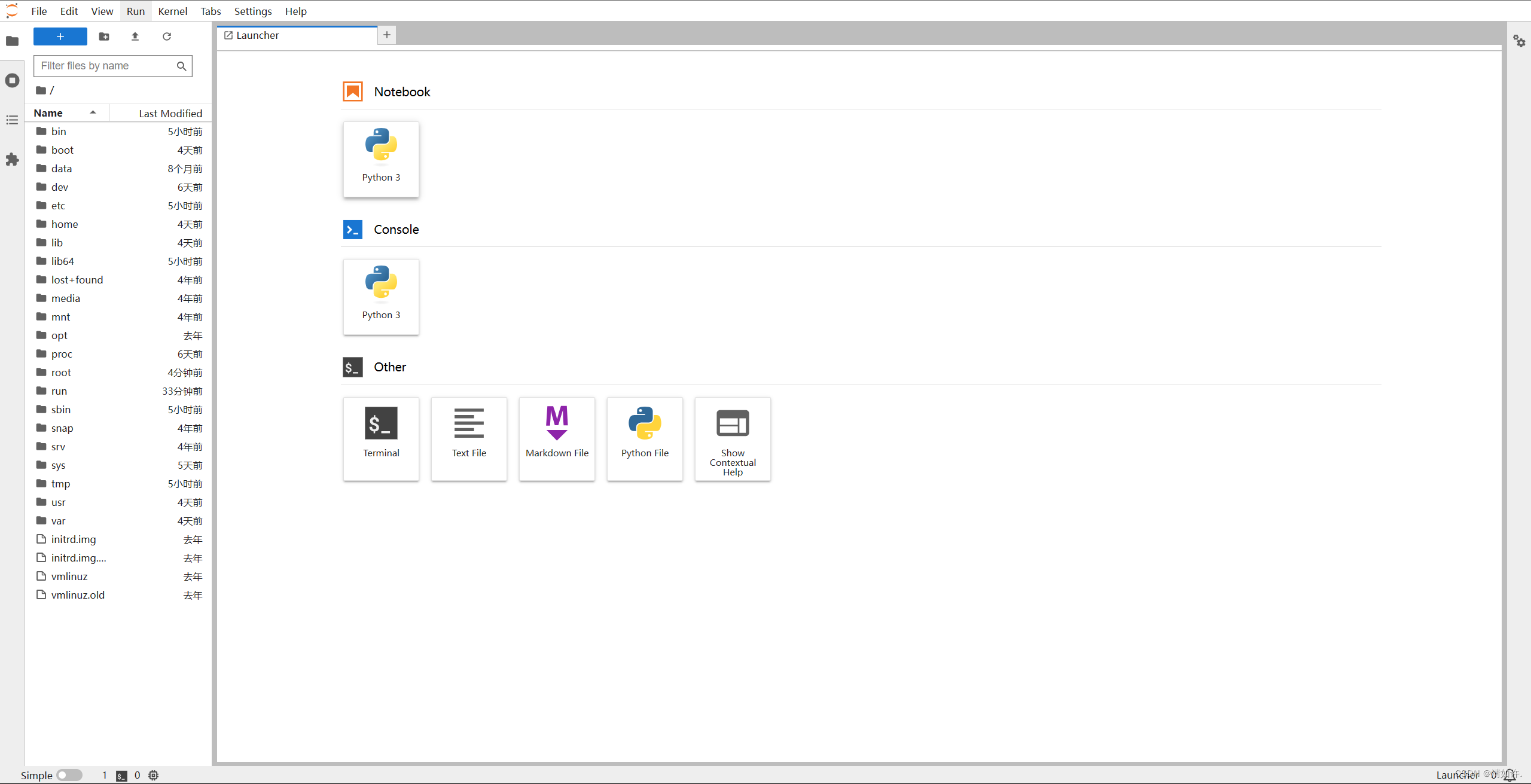Open the property inspector gears icon
Screen dimensions: 1531x784
pyautogui.click(x=1519, y=41)
